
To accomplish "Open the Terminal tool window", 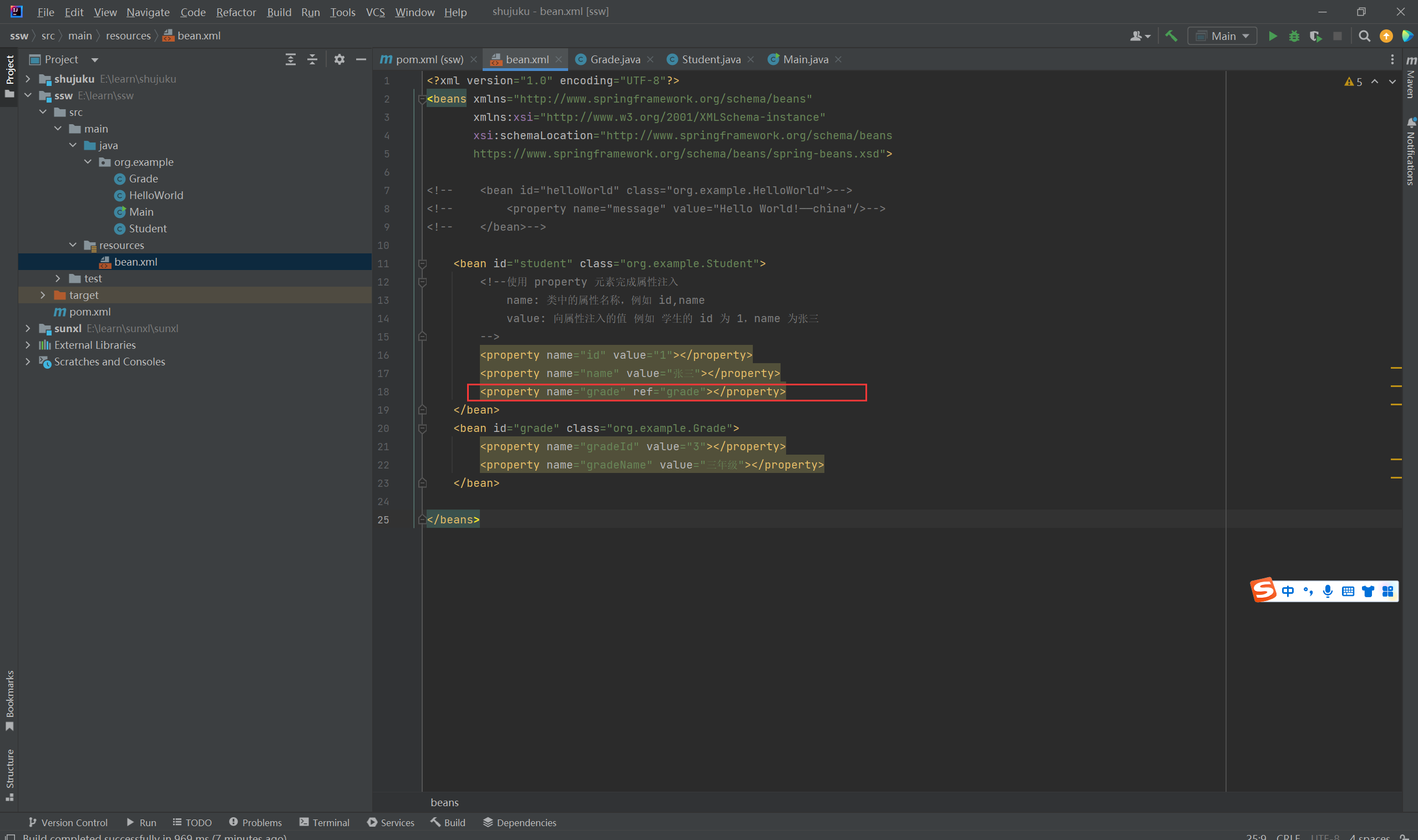I will pyautogui.click(x=325, y=822).
